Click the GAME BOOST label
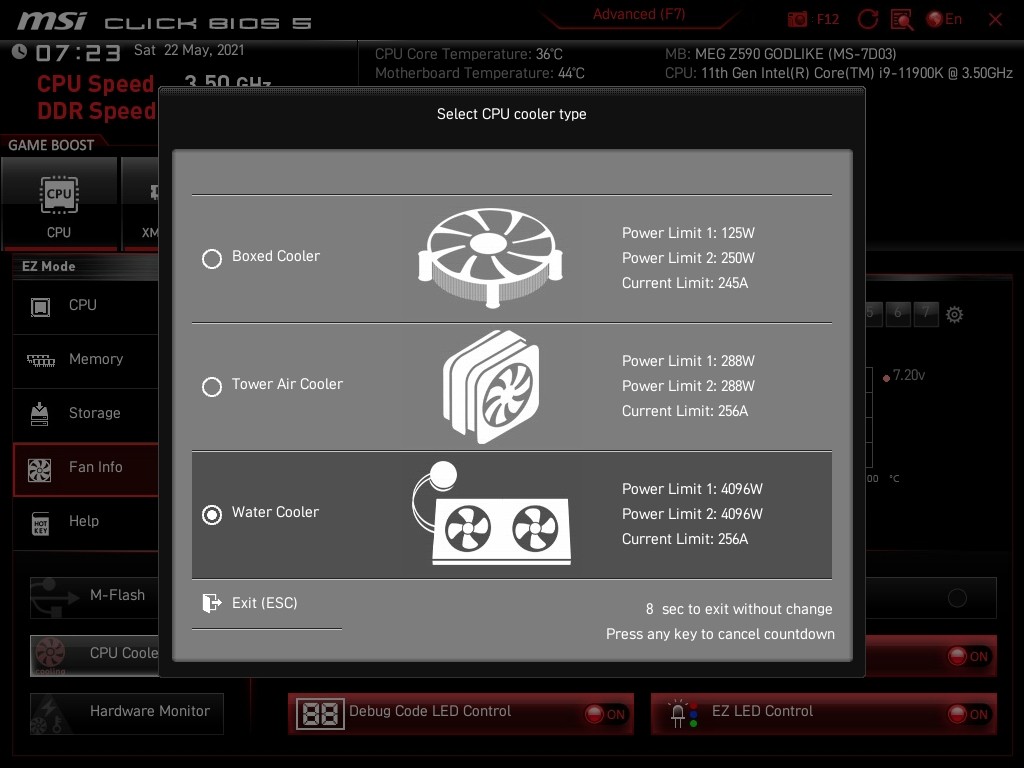This screenshot has height=768, width=1024. point(51,145)
